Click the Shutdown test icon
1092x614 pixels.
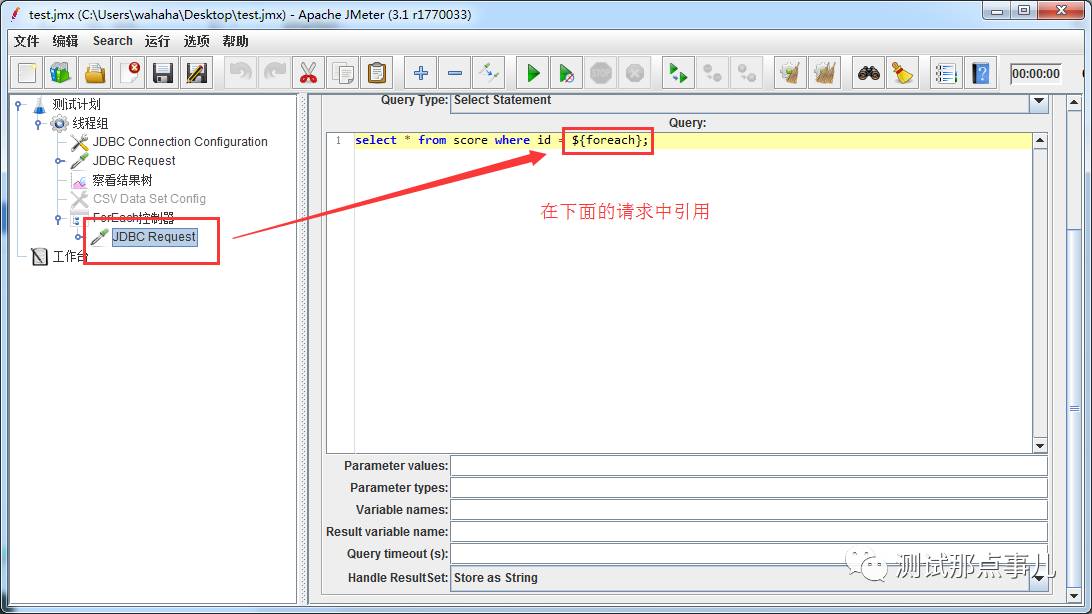click(634, 72)
